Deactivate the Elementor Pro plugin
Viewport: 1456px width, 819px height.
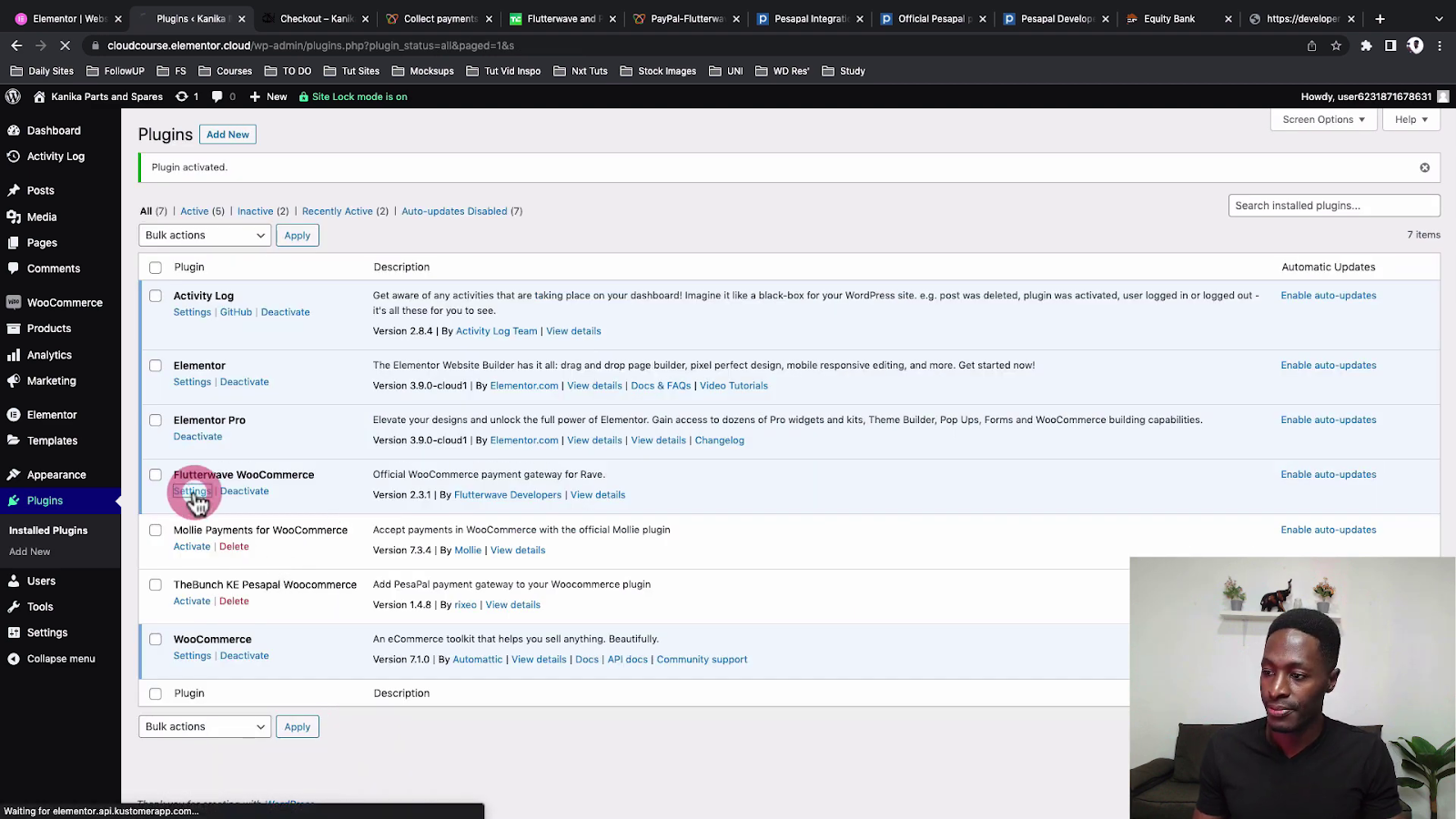pos(197,437)
